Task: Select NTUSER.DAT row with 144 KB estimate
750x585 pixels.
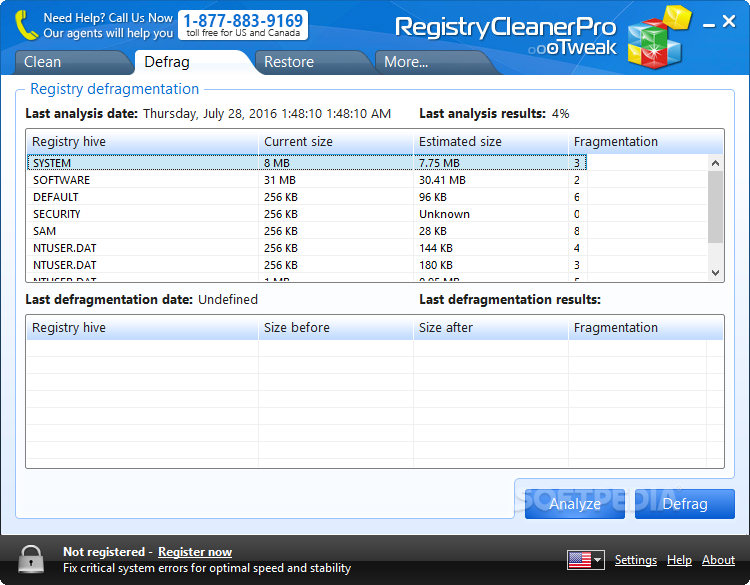Action: click(x=307, y=248)
